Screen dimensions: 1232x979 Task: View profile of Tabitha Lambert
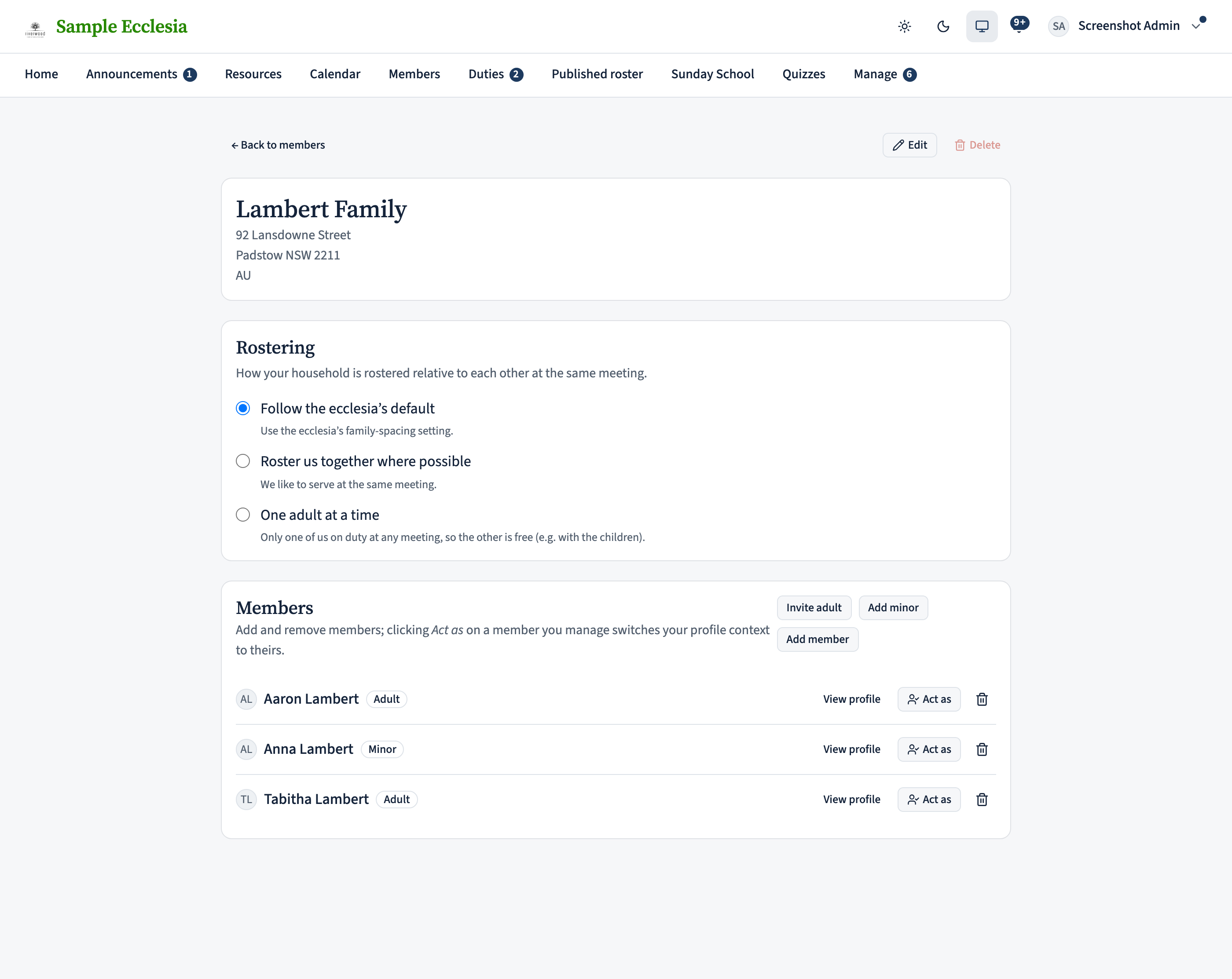pyautogui.click(x=851, y=799)
